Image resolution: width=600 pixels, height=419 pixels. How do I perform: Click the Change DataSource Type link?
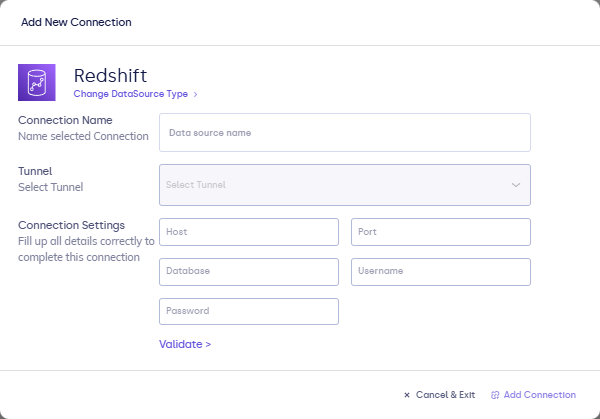[x=130, y=94]
